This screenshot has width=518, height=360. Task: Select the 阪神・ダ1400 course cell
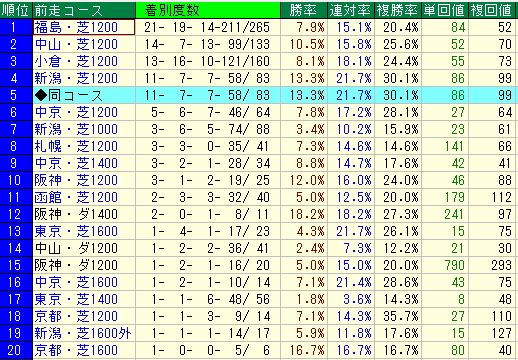pos(84,214)
